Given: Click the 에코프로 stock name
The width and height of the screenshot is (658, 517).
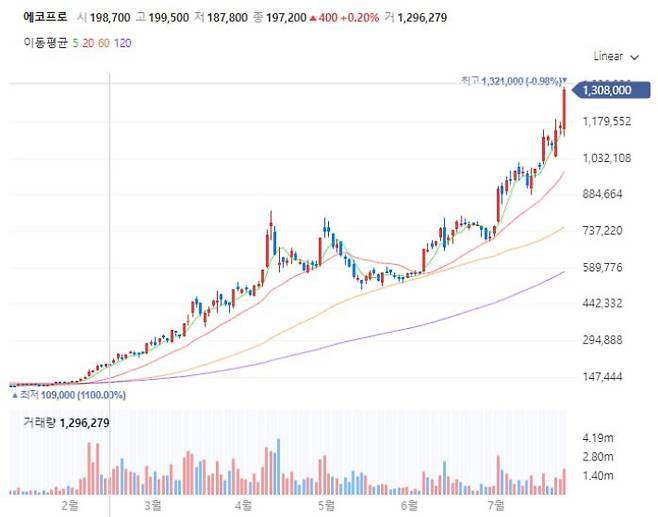Looking at the screenshot, I should click(x=43, y=17).
